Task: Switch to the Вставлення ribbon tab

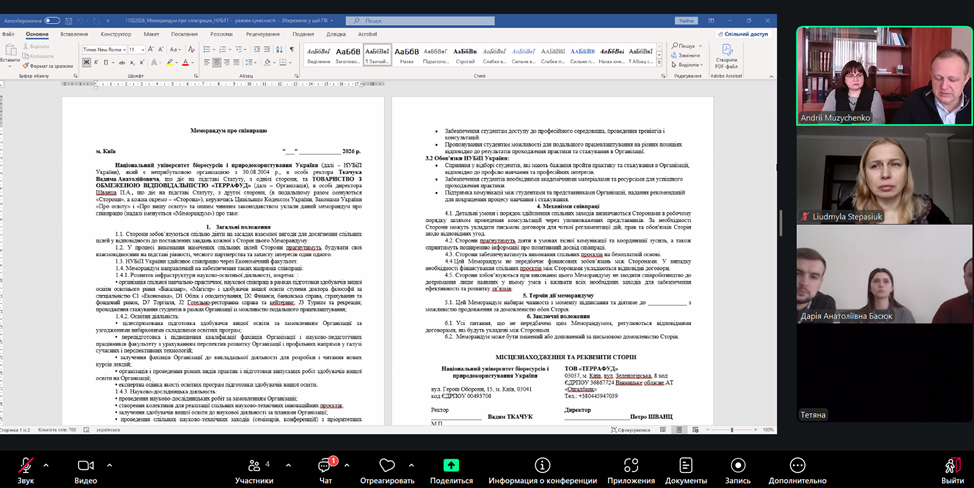Action: coord(74,34)
